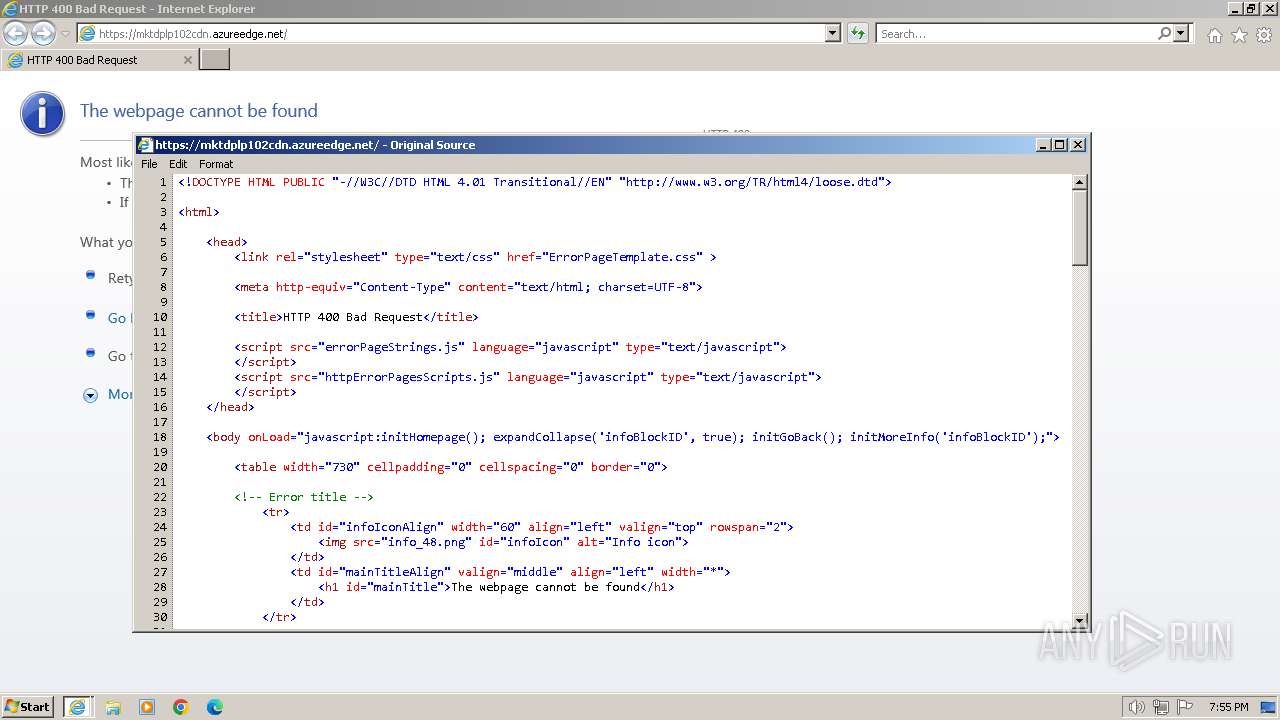Open the media player taskbar icon

(147, 707)
